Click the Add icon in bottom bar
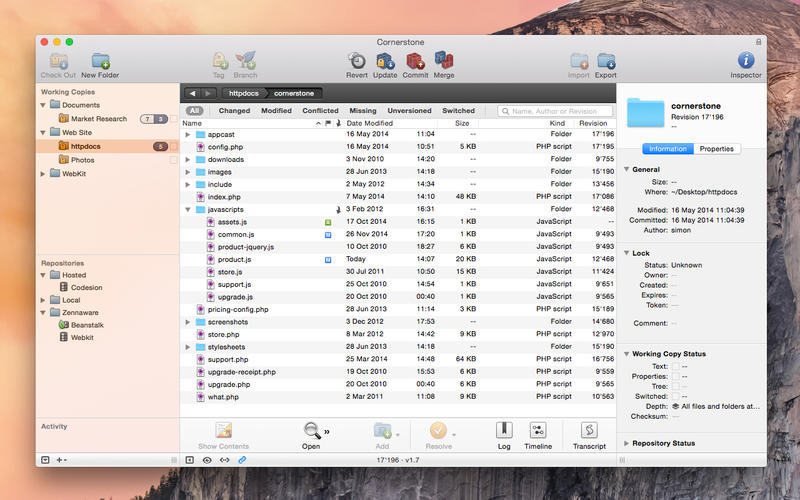This screenshot has height=500, width=800. [x=383, y=431]
